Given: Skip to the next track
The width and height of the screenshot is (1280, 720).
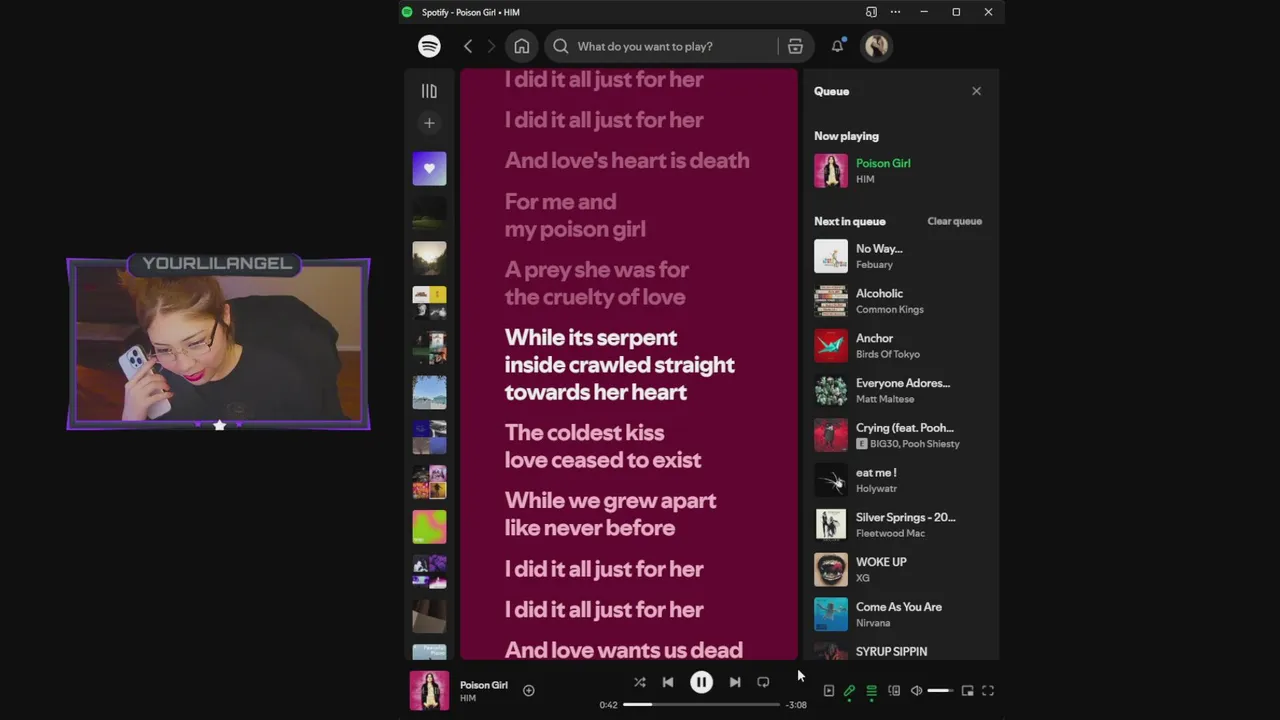Looking at the screenshot, I should (x=735, y=682).
